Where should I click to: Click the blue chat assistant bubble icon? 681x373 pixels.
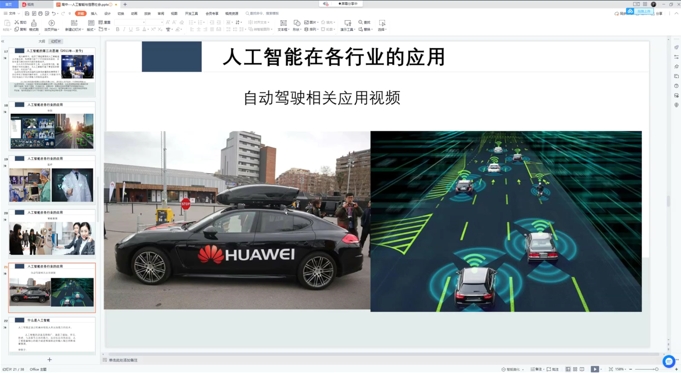[669, 361]
